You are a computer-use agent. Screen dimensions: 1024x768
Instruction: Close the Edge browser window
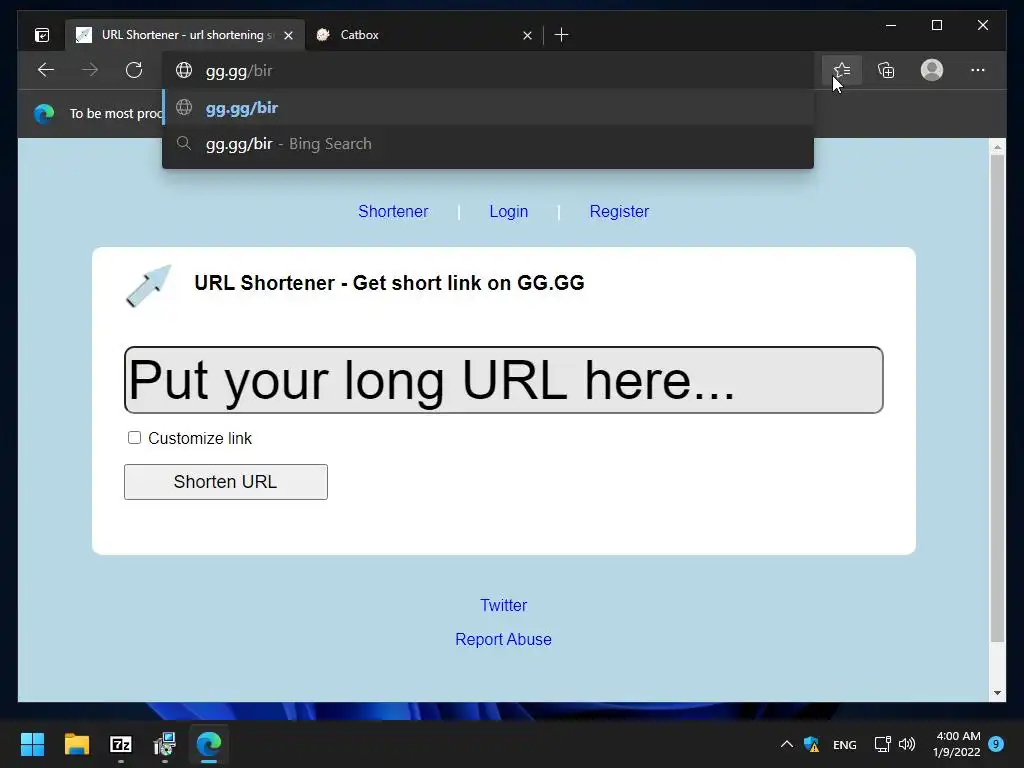982,25
